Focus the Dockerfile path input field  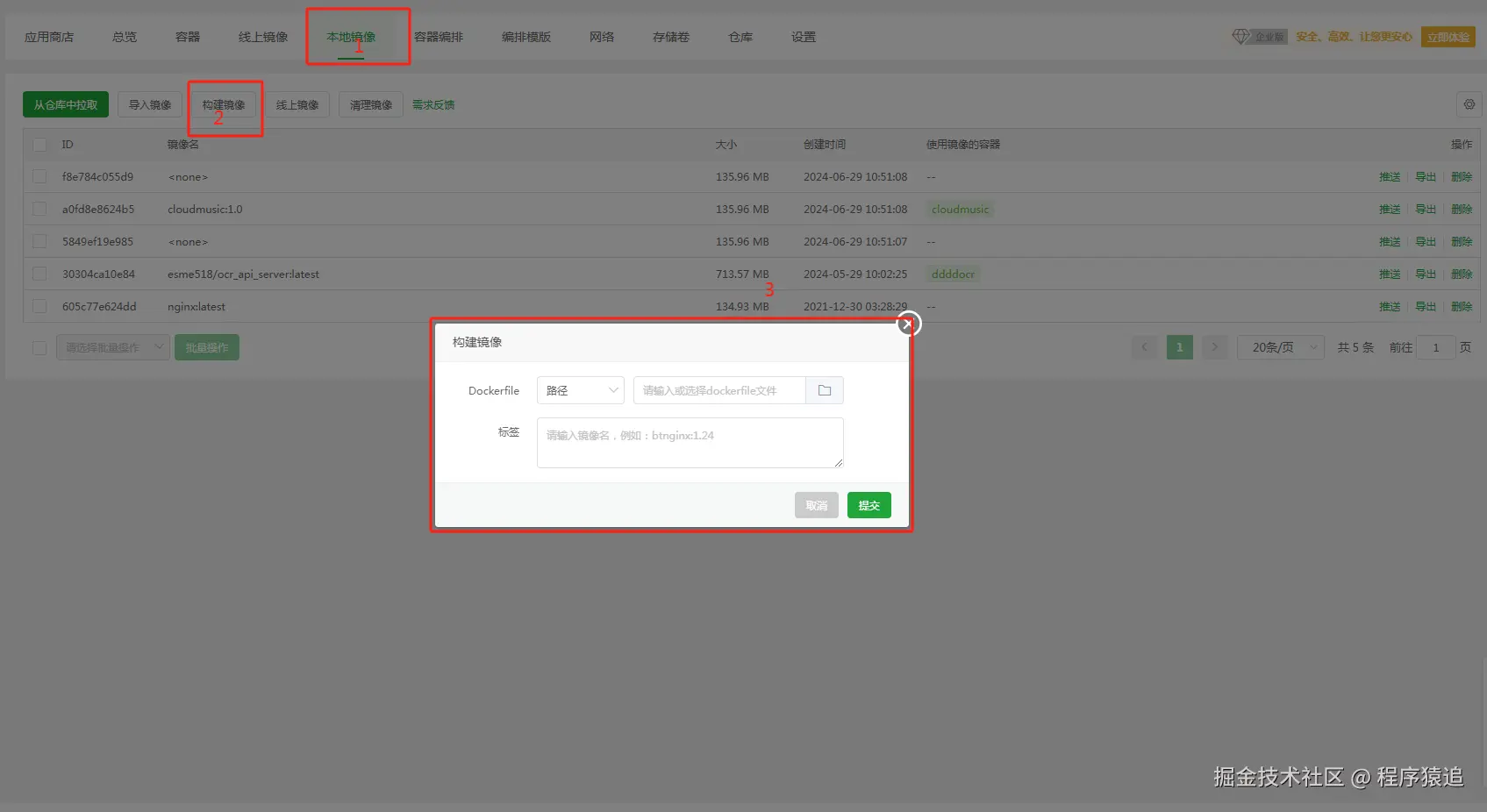click(x=719, y=390)
